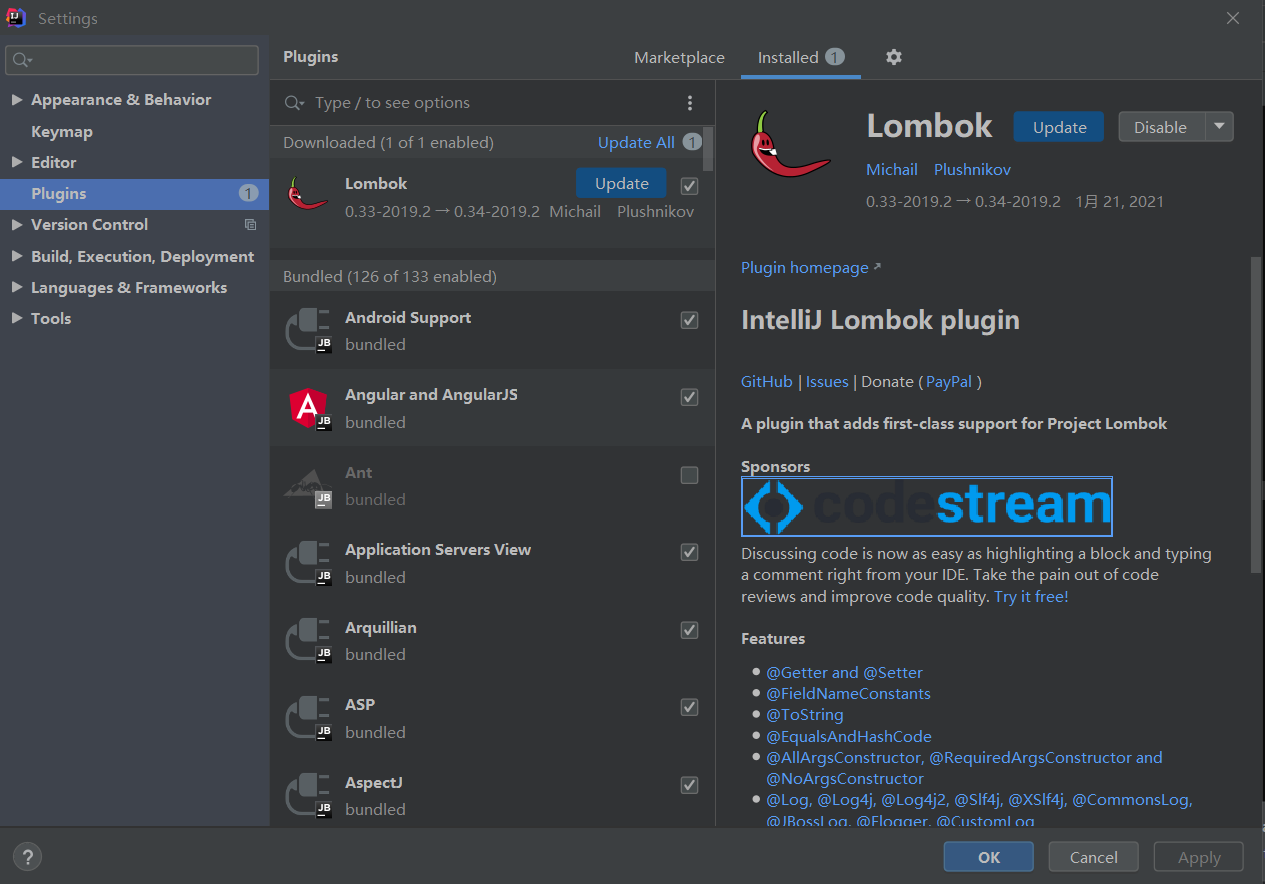Click the plugin details pane scrollbar
Viewport: 1265px width, 884px height.
1256,415
